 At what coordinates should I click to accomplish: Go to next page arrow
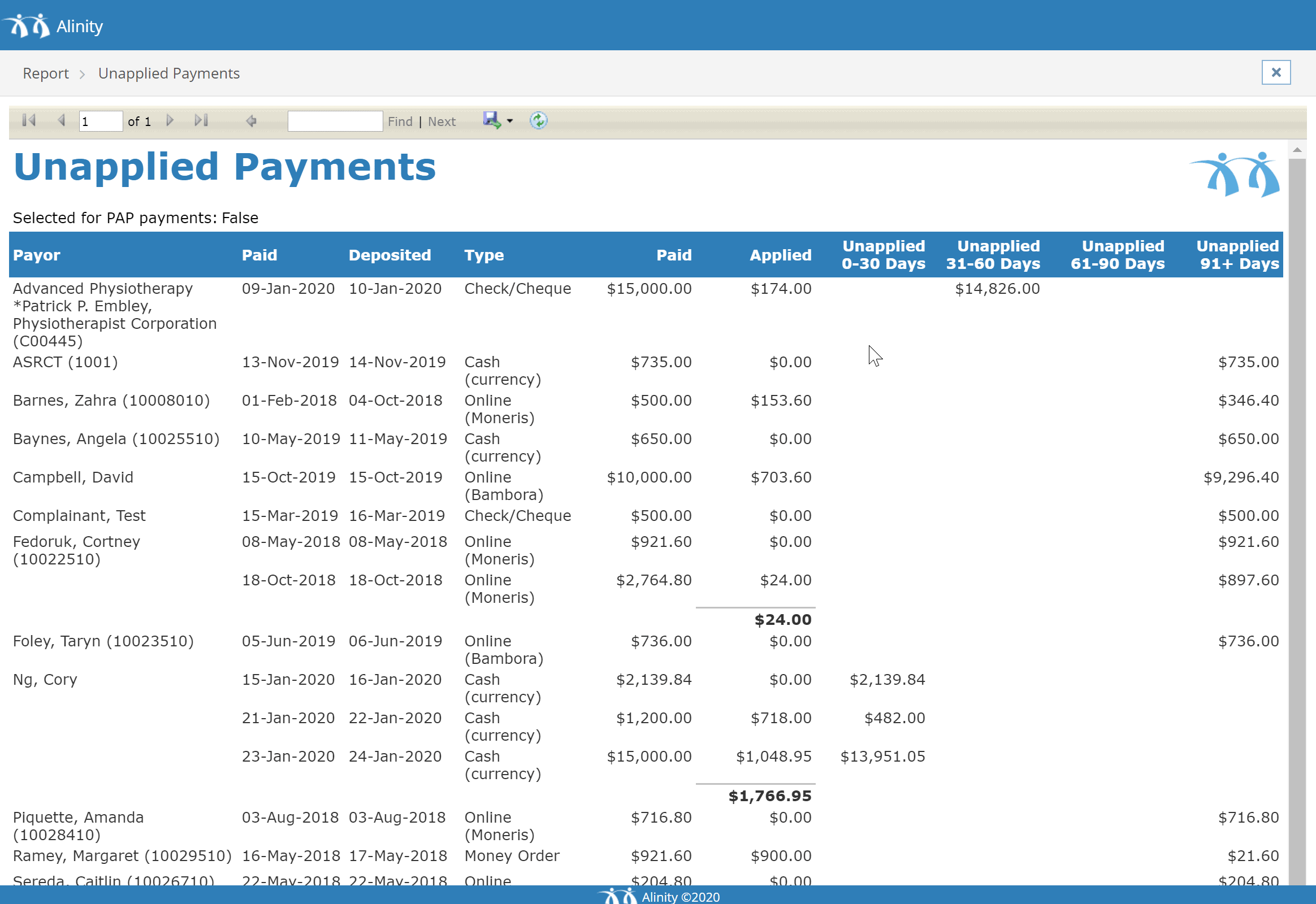point(170,121)
